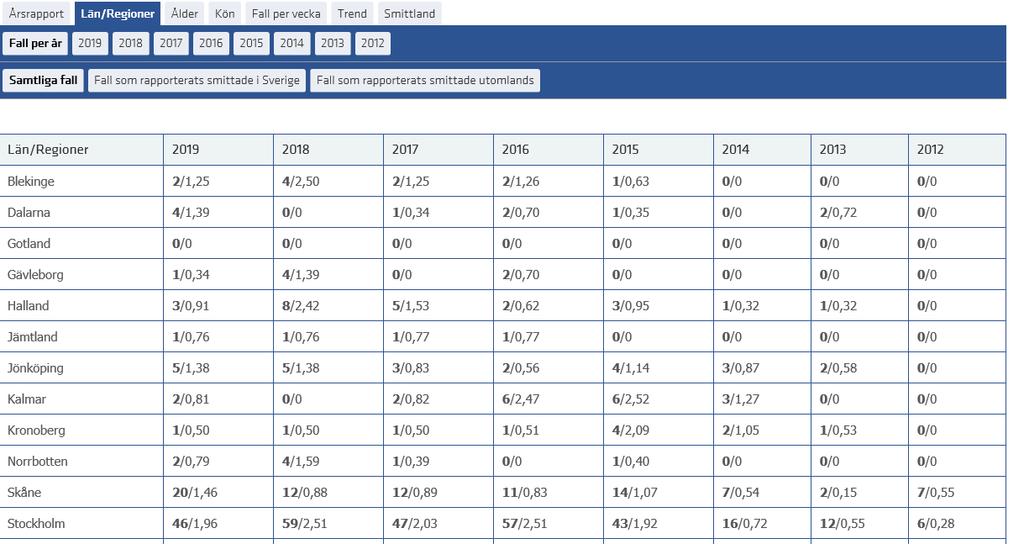The width and height of the screenshot is (1024, 544).
Task: Choose year 2016 filter button
Action: tap(211, 43)
